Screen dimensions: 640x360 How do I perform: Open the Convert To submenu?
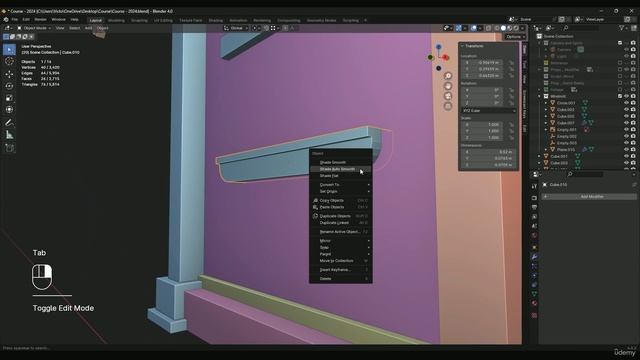coord(341,184)
